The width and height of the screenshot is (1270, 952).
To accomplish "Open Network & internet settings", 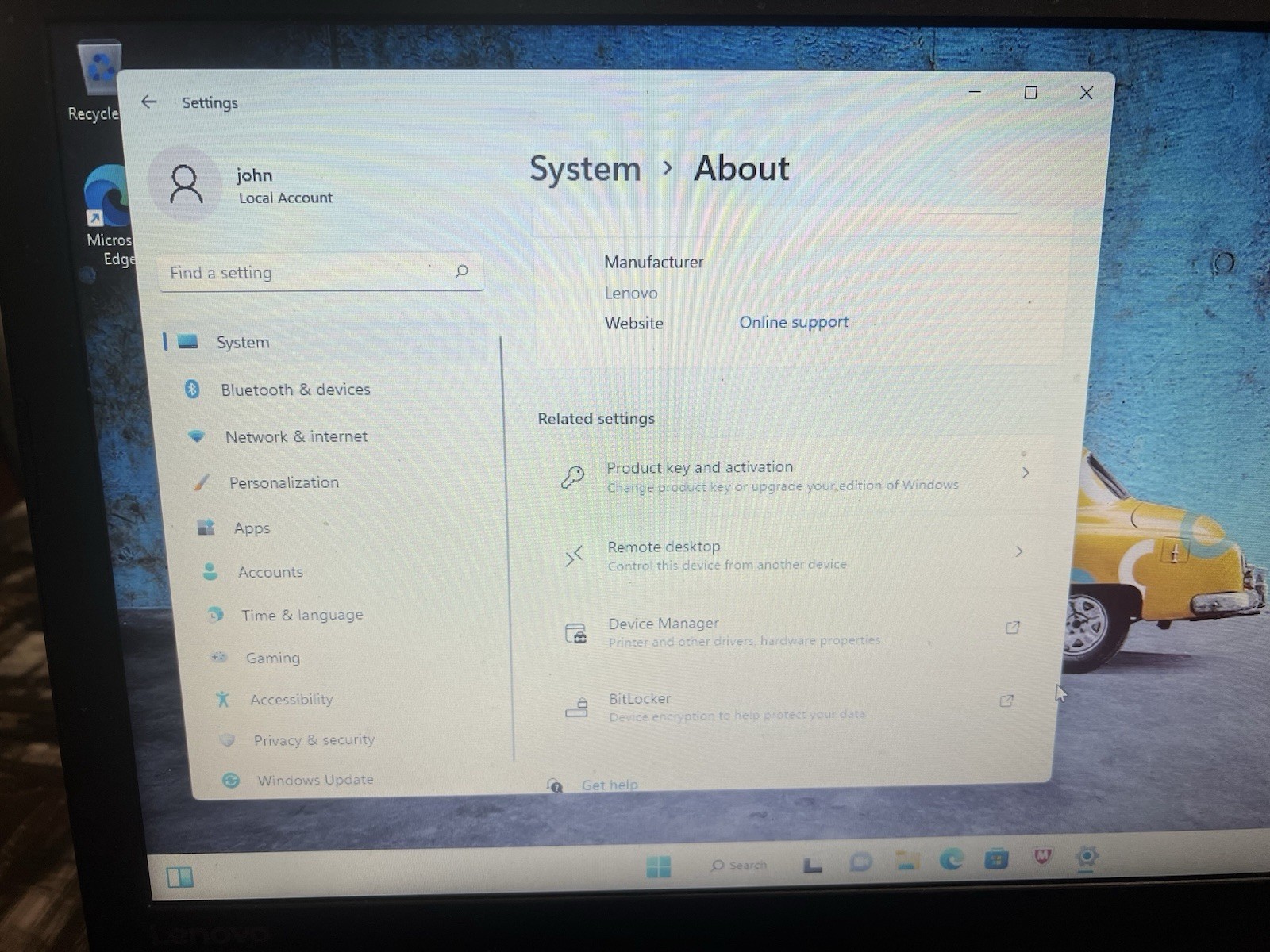I will click(296, 436).
